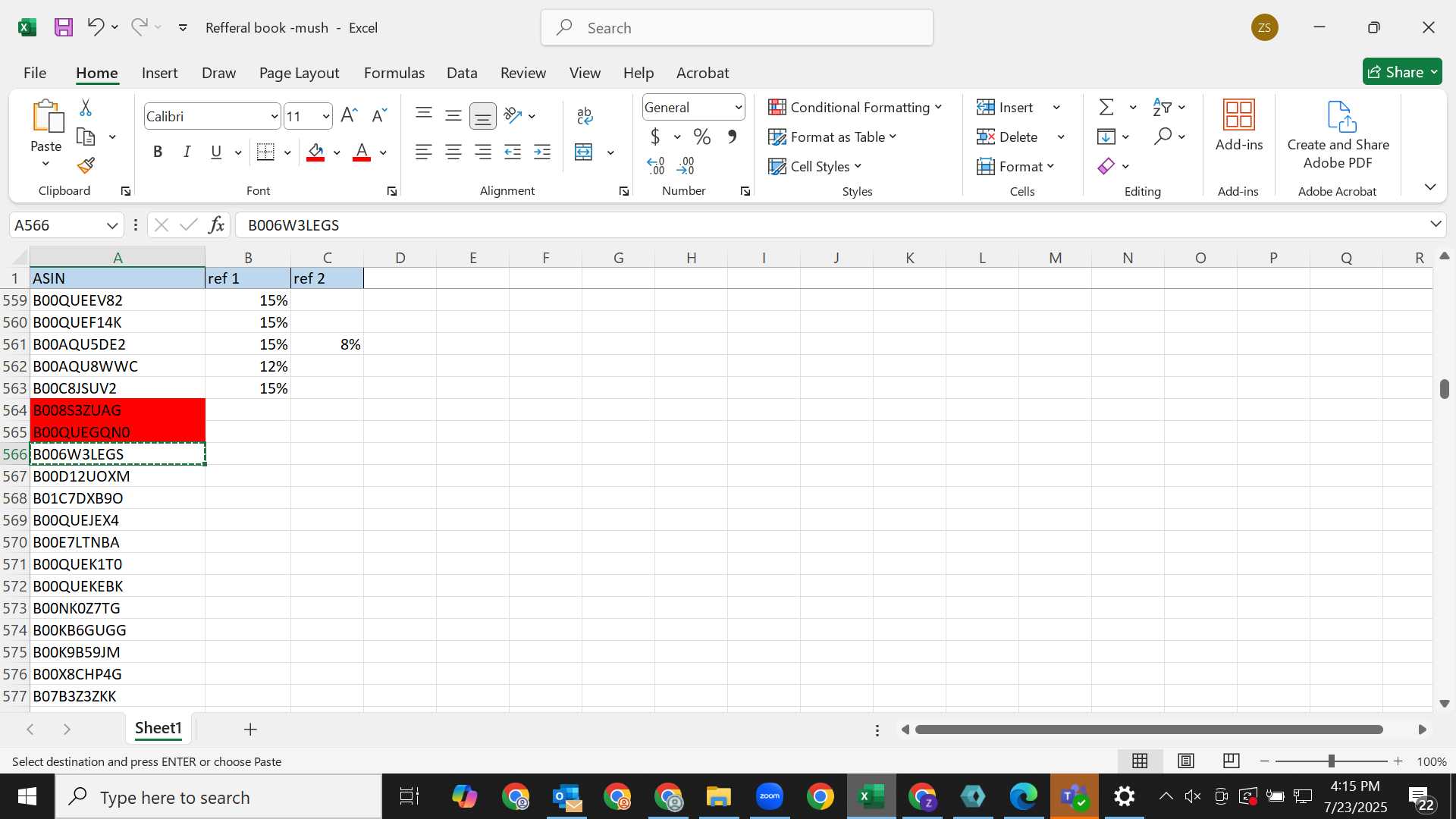This screenshot has height=819, width=1456.
Task: Increase decimal places
Action: click(656, 166)
